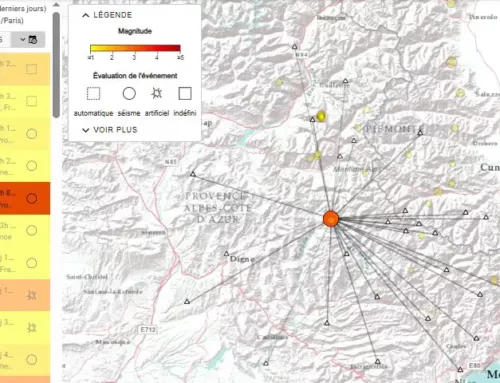This screenshot has height=383, width=500.
Task: Click the starburst 'artificiel' legend icon
Action: (157, 94)
